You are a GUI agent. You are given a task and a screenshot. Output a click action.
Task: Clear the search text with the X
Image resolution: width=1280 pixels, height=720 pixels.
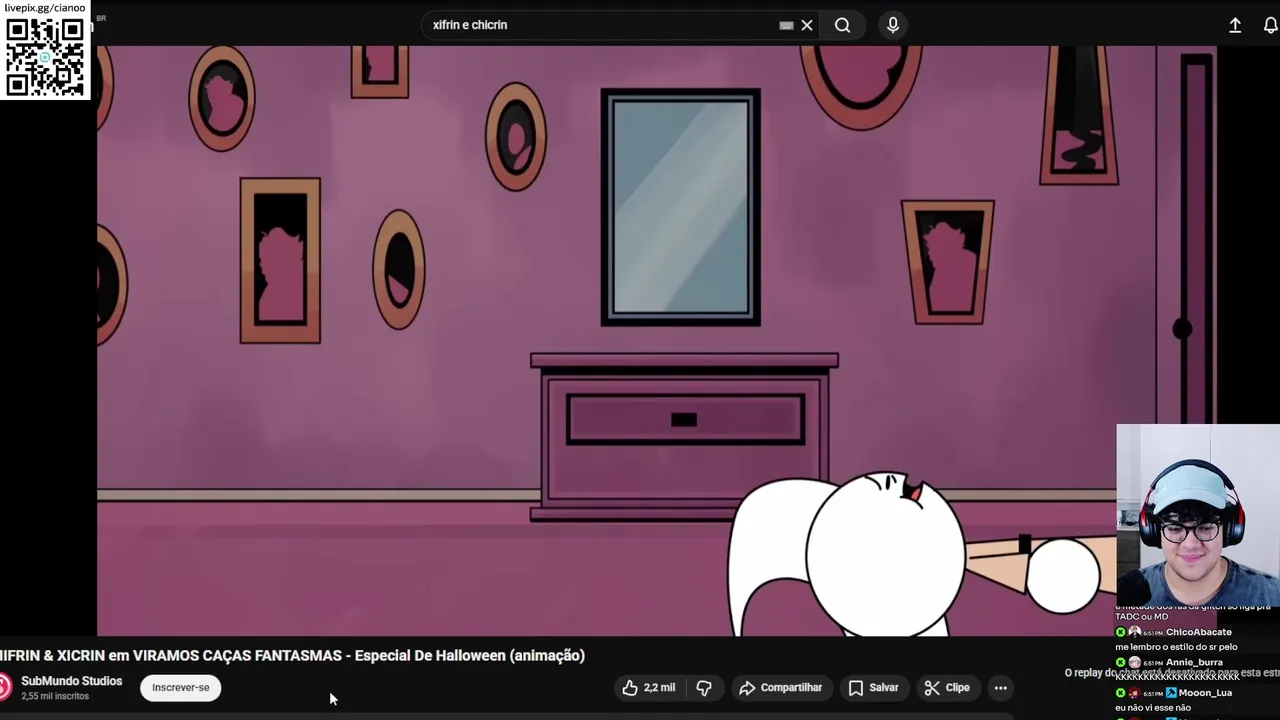click(807, 25)
